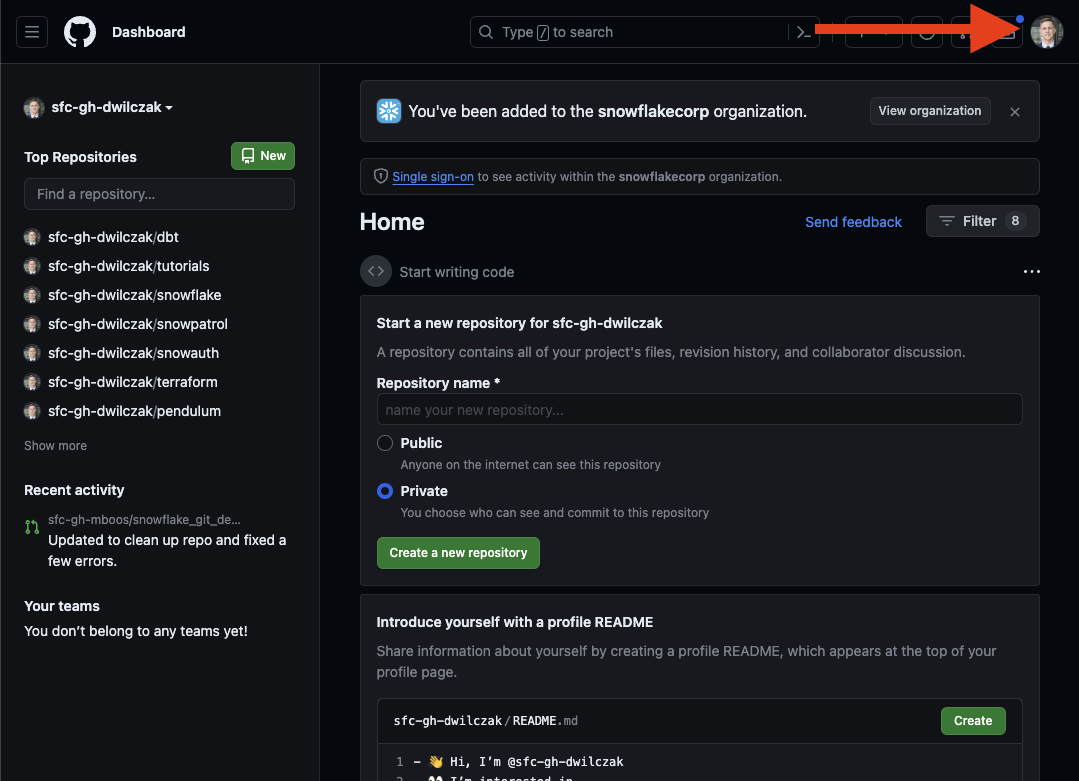The width and height of the screenshot is (1079, 781).
Task: Click the Find a repository search box
Action: point(159,194)
